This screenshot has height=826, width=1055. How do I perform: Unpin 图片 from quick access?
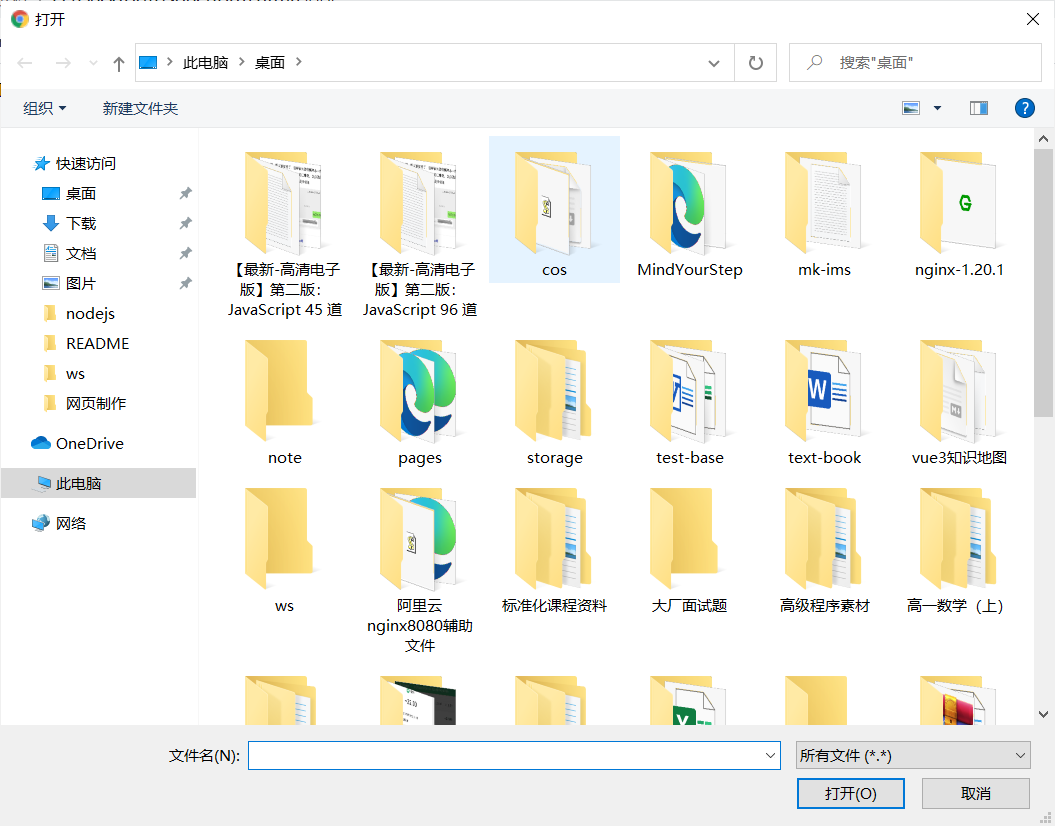click(185, 283)
